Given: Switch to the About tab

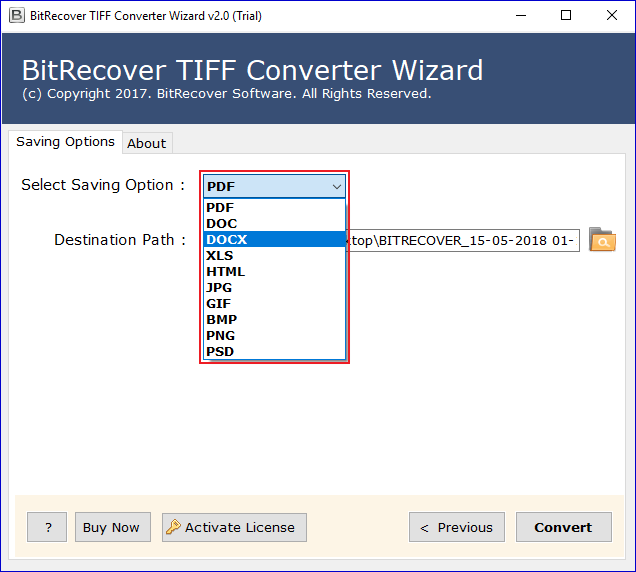Looking at the screenshot, I should (147, 143).
